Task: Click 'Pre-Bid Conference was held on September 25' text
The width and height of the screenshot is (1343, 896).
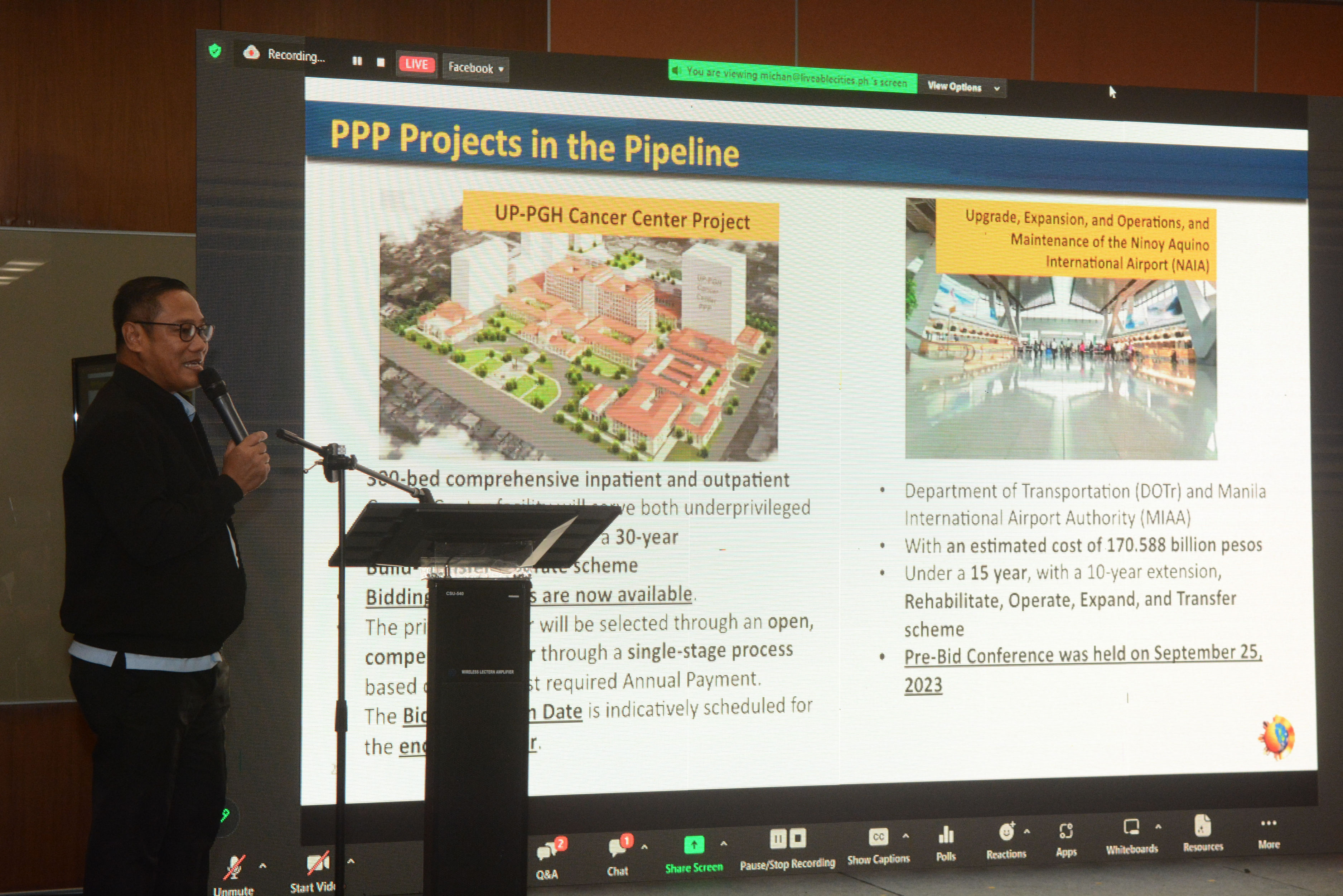Action: coord(1082,654)
